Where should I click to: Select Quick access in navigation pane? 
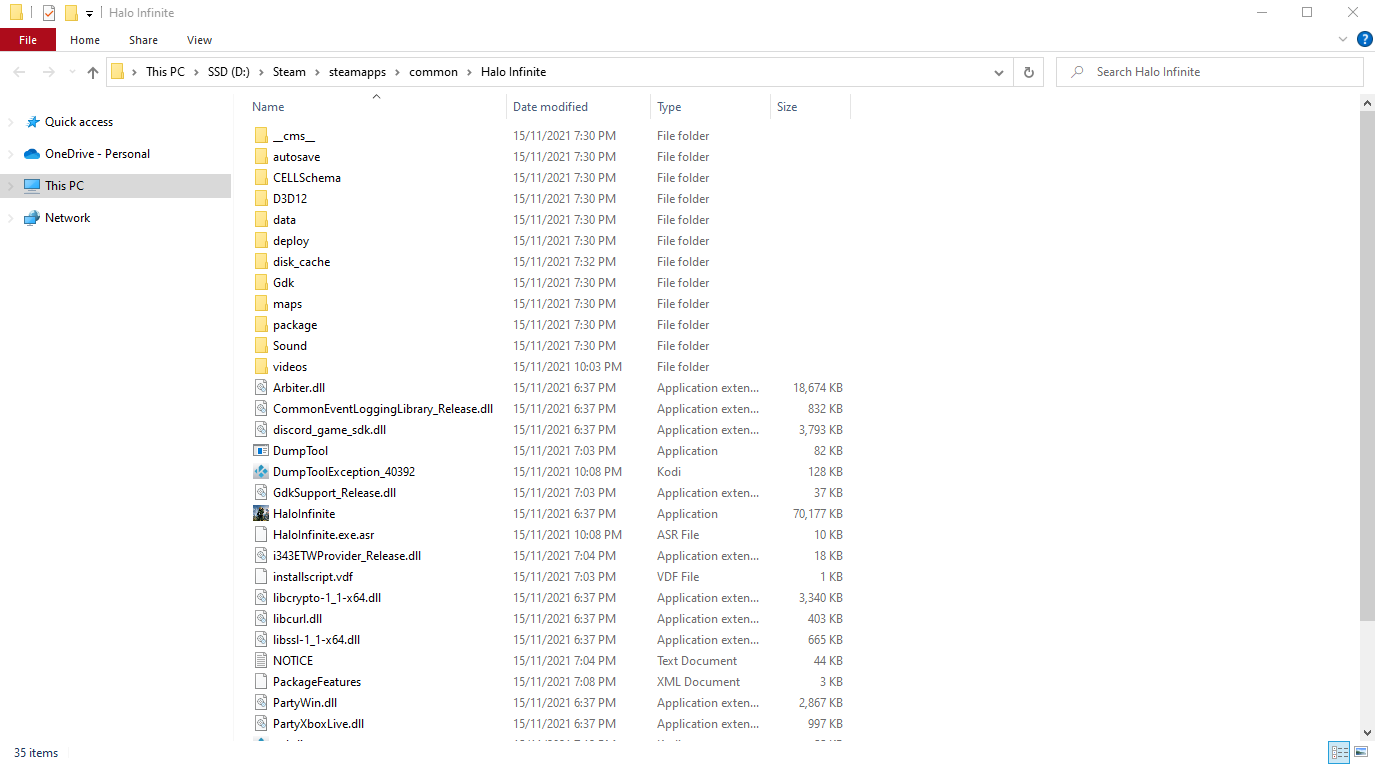pyautogui.click(x=79, y=122)
